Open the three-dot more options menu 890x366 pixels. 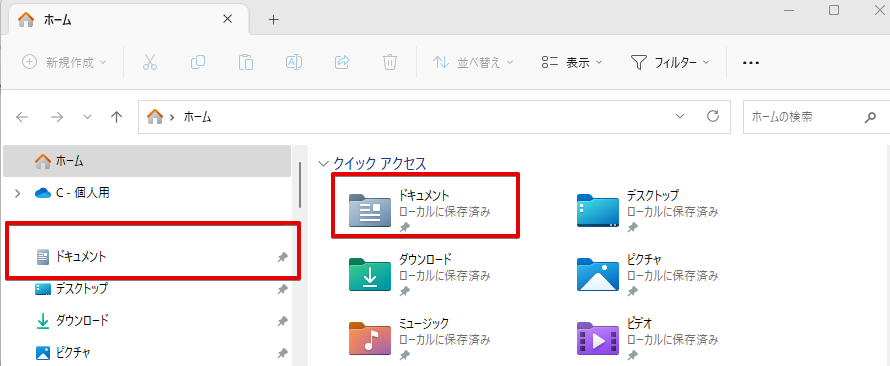[x=751, y=62]
